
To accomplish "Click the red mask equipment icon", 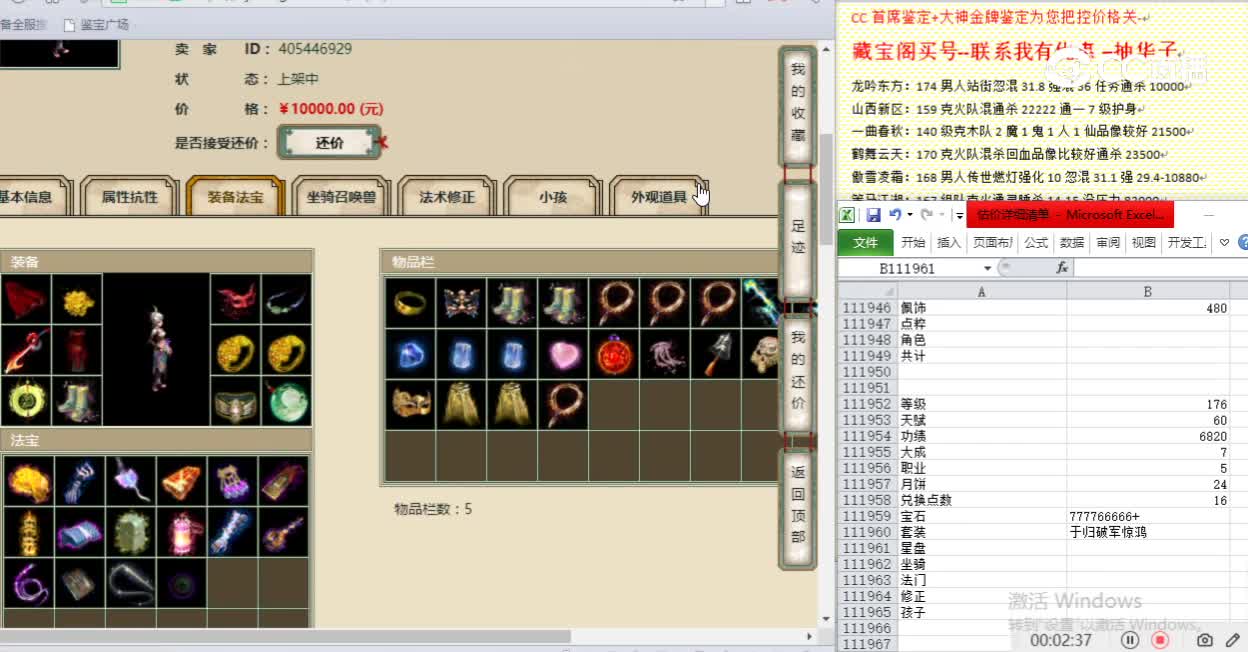I will 235,299.
